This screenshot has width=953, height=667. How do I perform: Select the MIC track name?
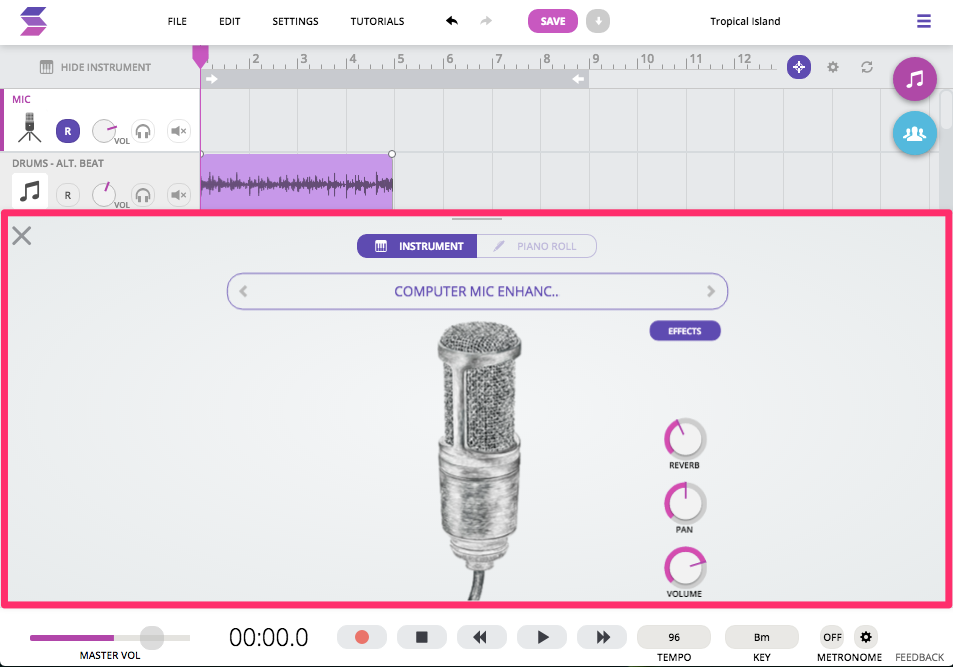click(21, 99)
